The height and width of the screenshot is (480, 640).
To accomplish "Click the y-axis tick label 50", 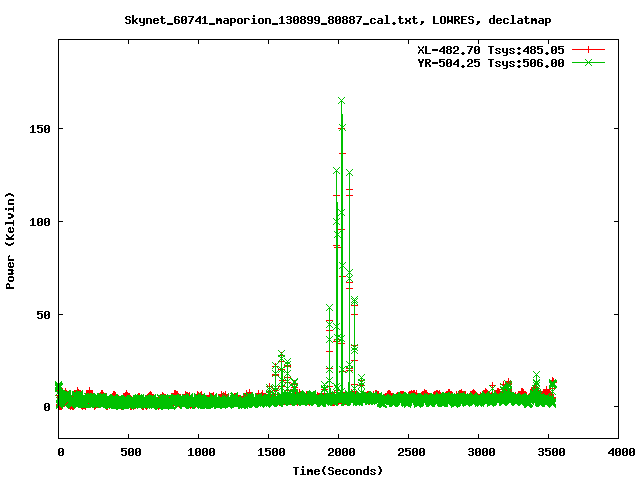I will tap(44, 315).
